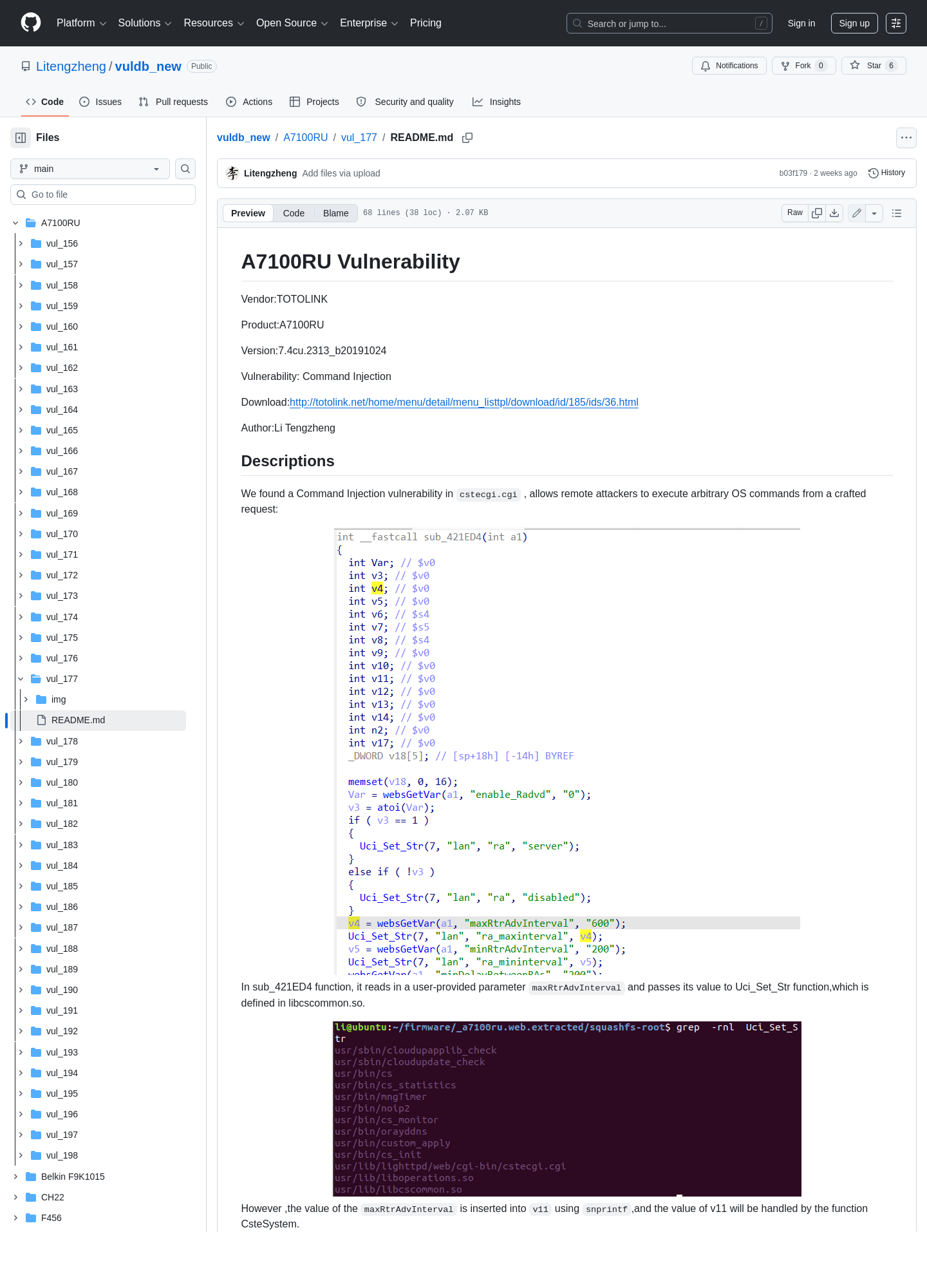This screenshot has width=927, height=1288.
Task: Collapse the A7100RU folder
Action: click(15, 223)
